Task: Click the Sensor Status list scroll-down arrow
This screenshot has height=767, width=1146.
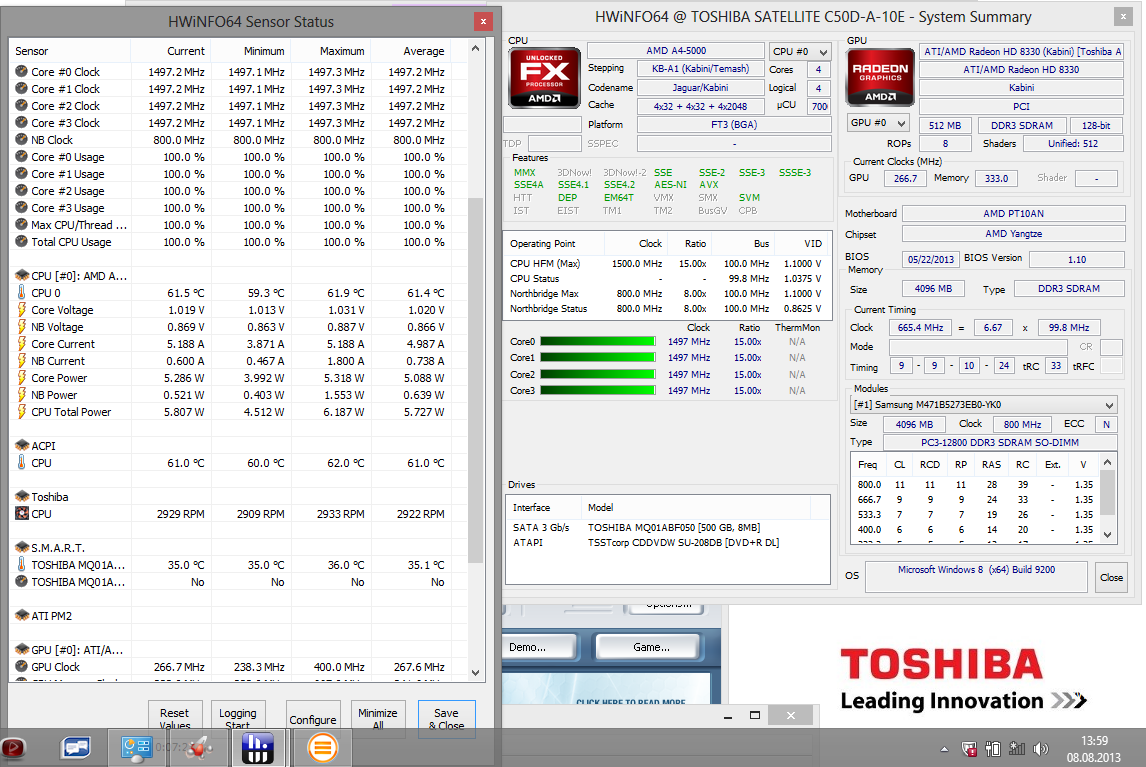Action: 475,672
